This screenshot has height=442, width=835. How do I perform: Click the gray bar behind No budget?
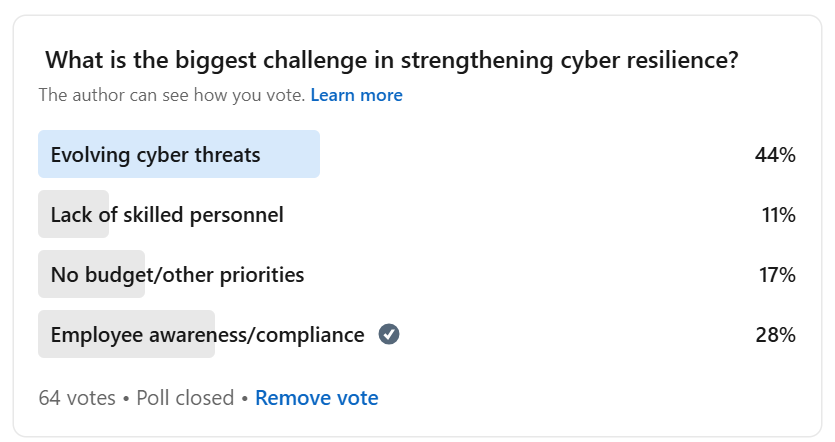point(44,275)
